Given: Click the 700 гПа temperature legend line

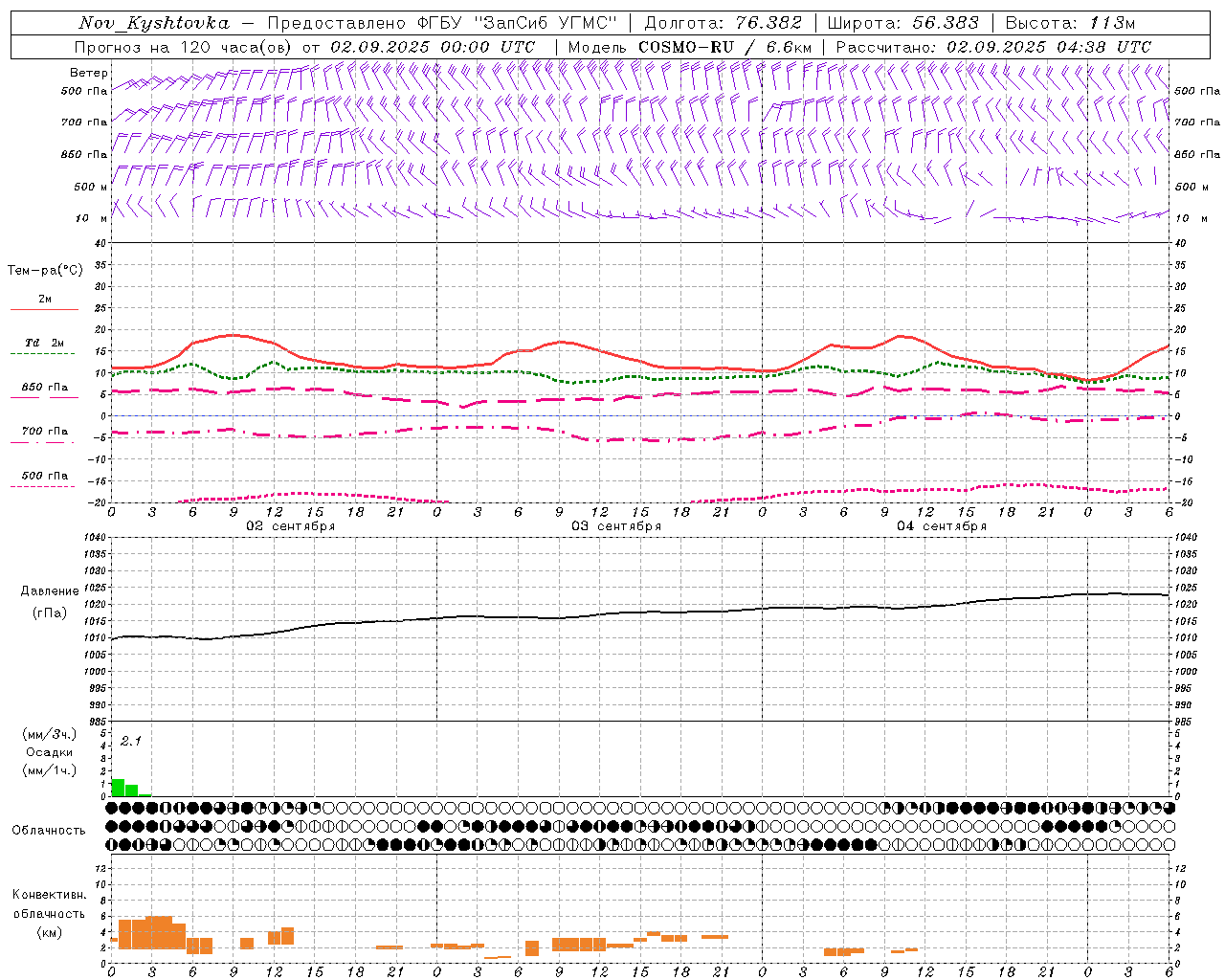Looking at the screenshot, I should click(x=43, y=442).
